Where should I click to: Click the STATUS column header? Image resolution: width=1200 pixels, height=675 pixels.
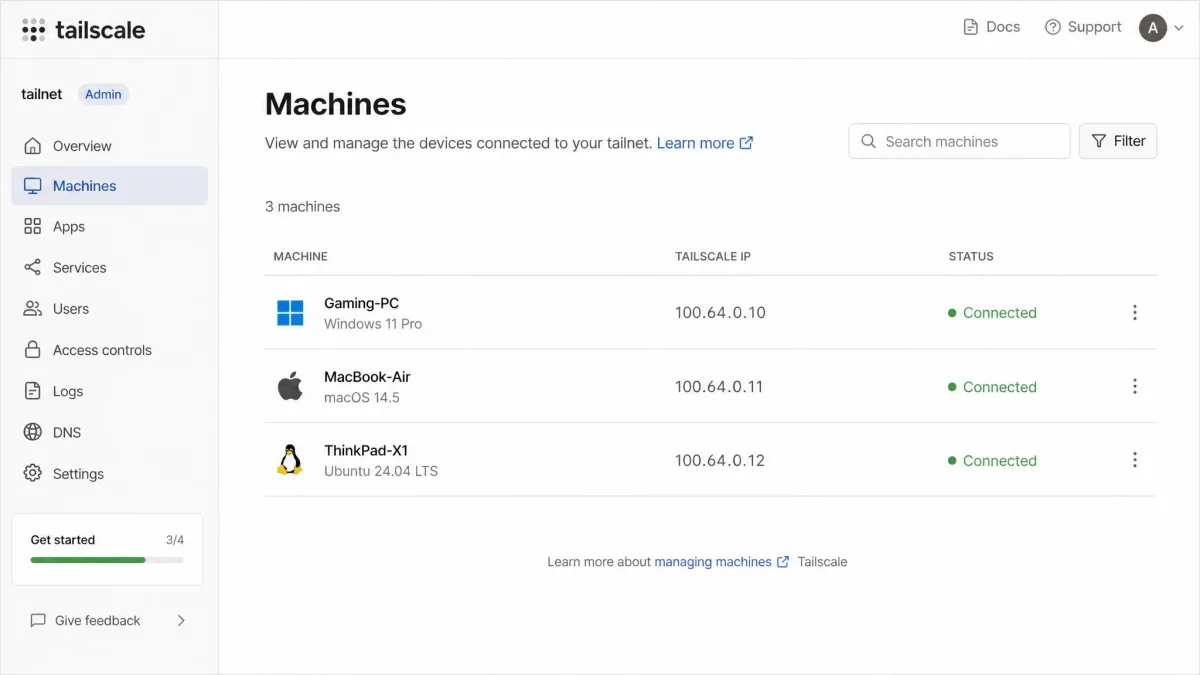(971, 257)
